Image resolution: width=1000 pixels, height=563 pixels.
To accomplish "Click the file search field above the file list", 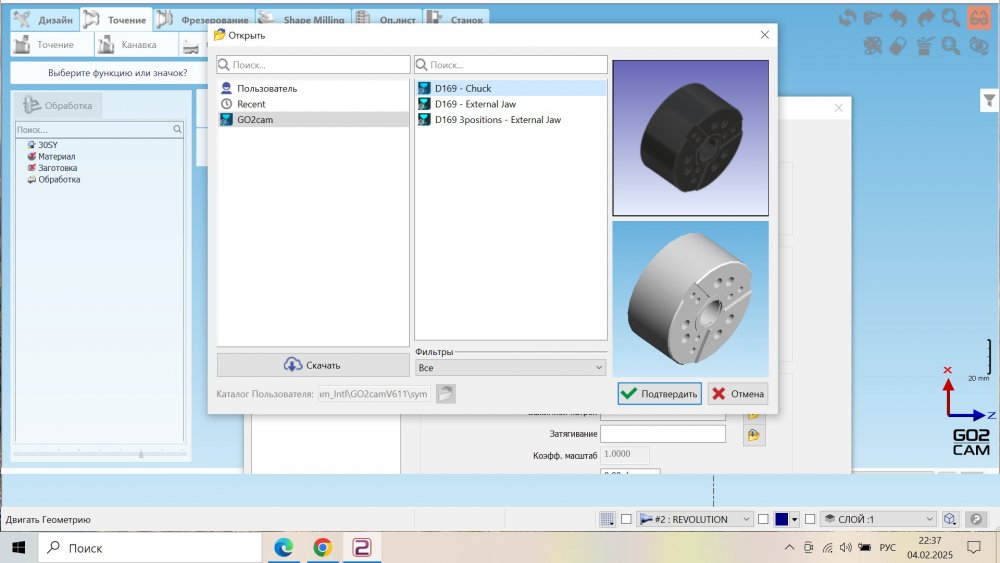I will 511,64.
